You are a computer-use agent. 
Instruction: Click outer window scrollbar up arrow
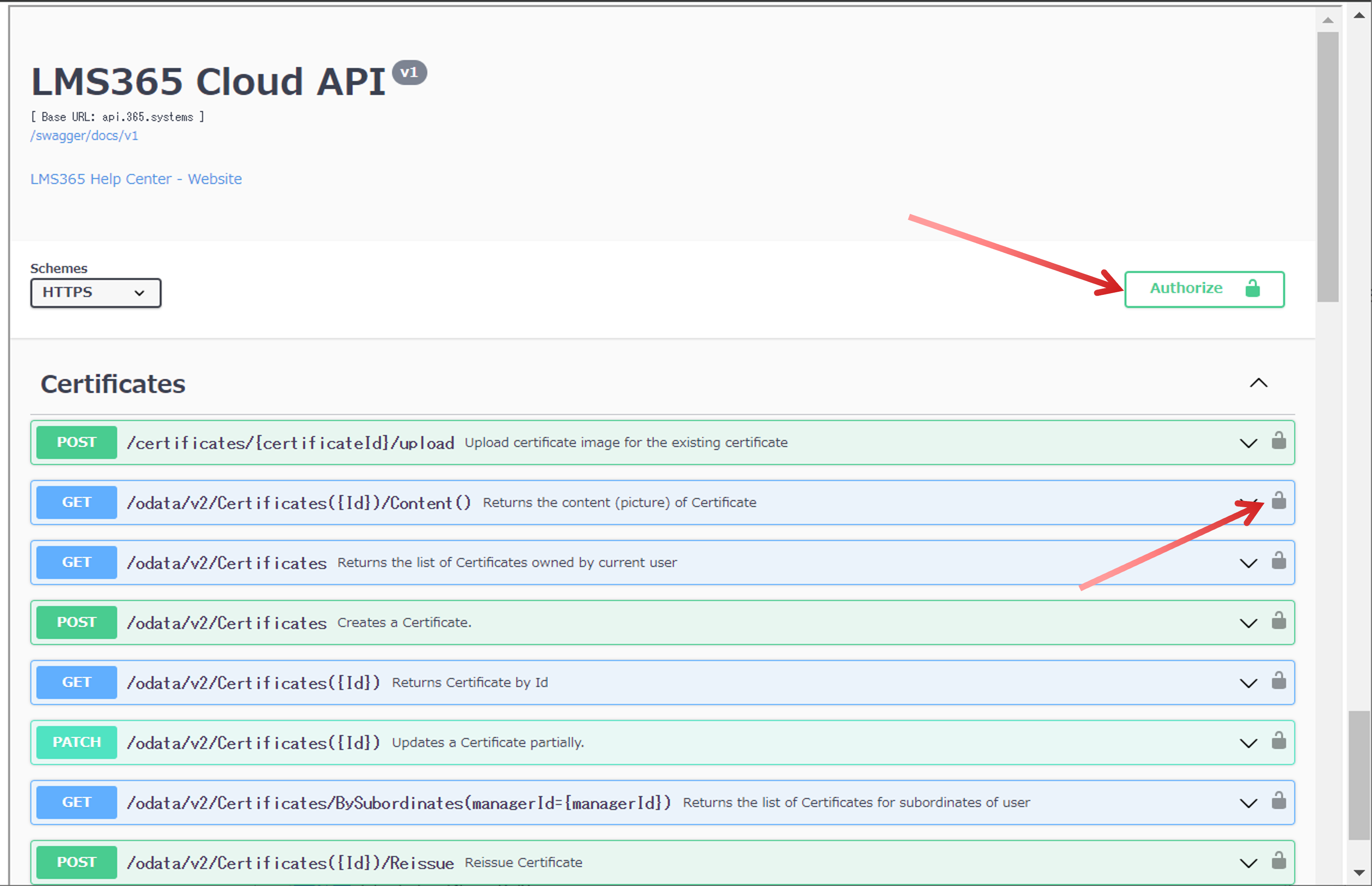click(x=1359, y=15)
